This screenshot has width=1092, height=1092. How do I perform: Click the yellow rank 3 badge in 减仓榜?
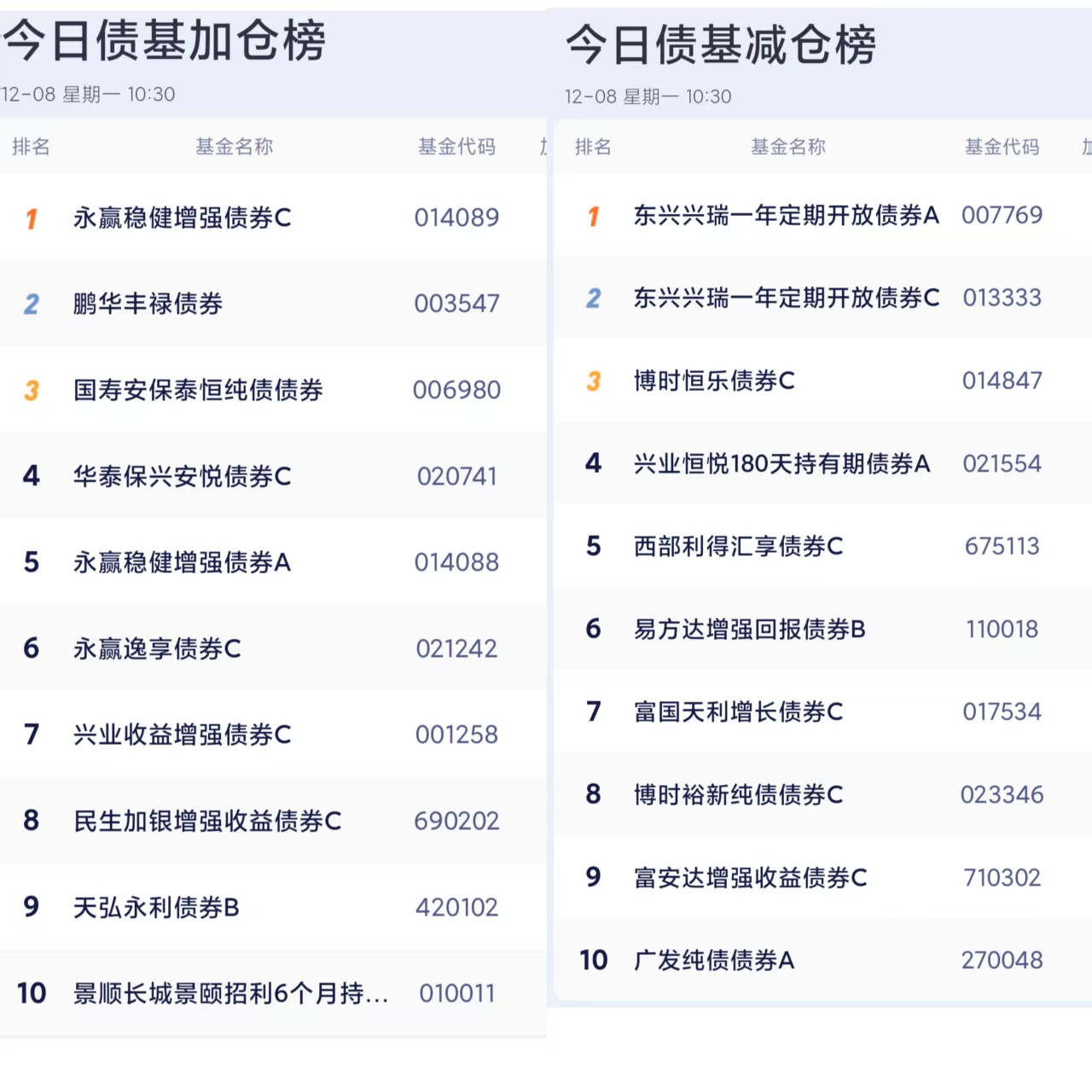[594, 381]
